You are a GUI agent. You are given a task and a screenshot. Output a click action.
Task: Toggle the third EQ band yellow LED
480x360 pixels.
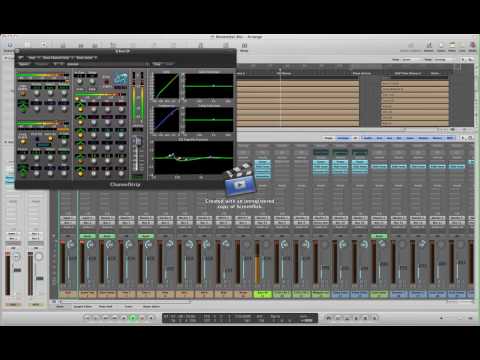coord(80,135)
